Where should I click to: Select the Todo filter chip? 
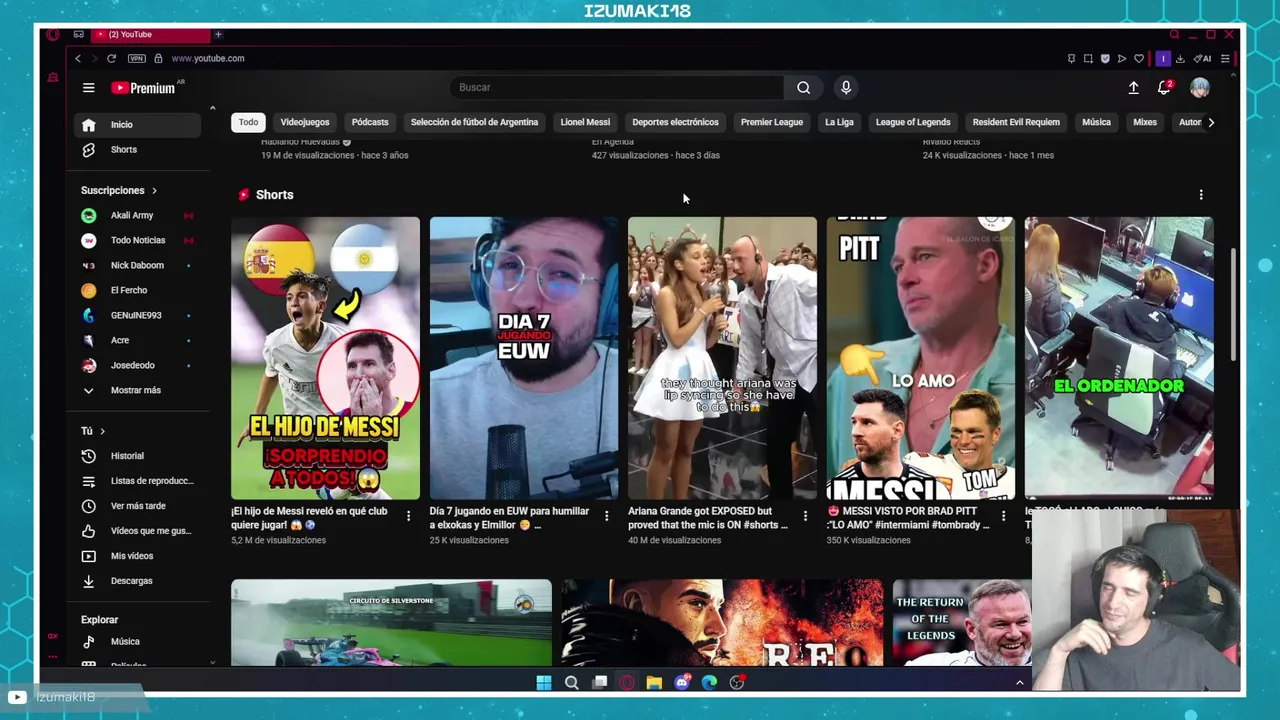pyautogui.click(x=248, y=122)
